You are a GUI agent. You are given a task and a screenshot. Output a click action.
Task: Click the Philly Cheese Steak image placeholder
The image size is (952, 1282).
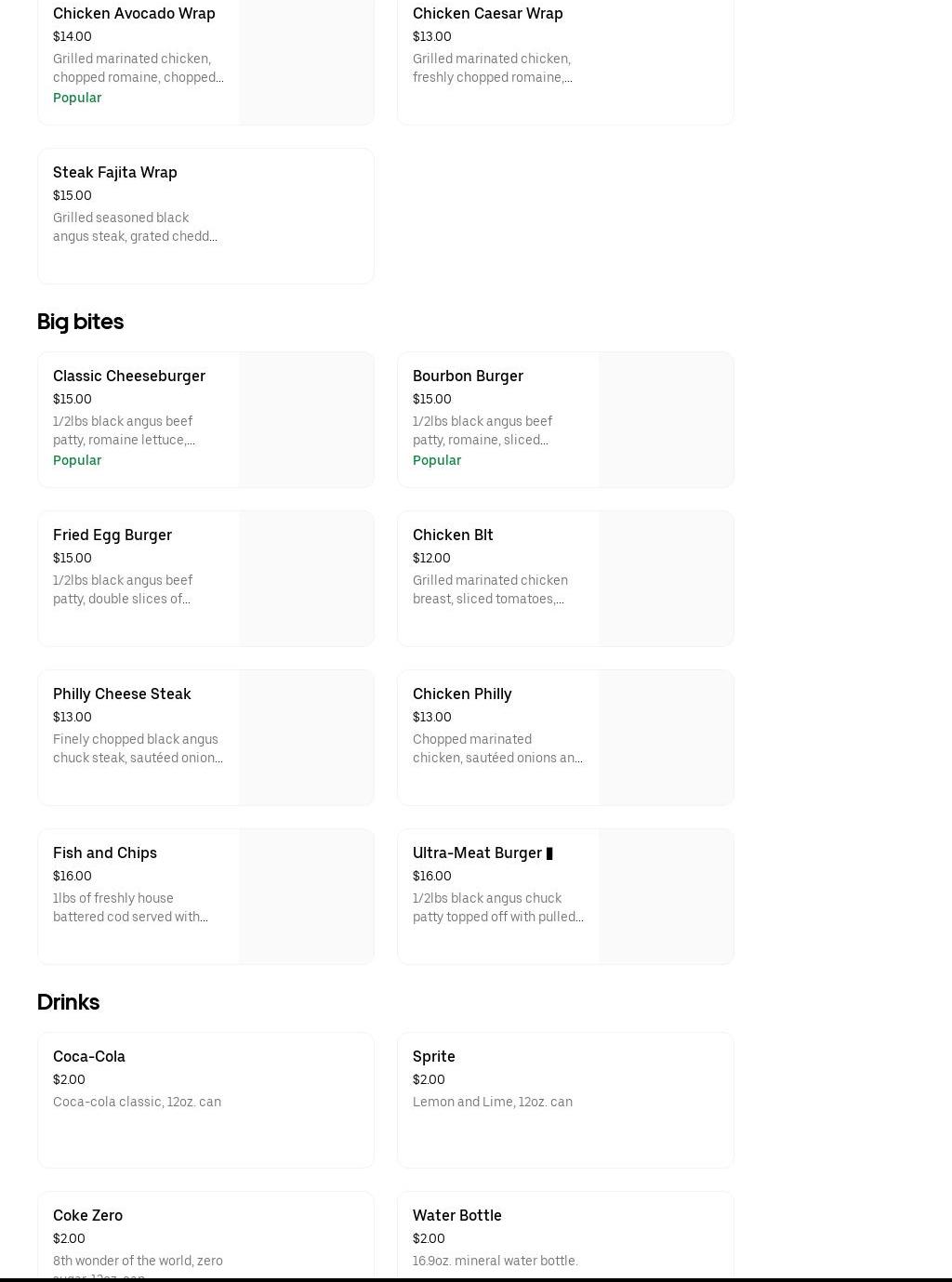(x=306, y=737)
